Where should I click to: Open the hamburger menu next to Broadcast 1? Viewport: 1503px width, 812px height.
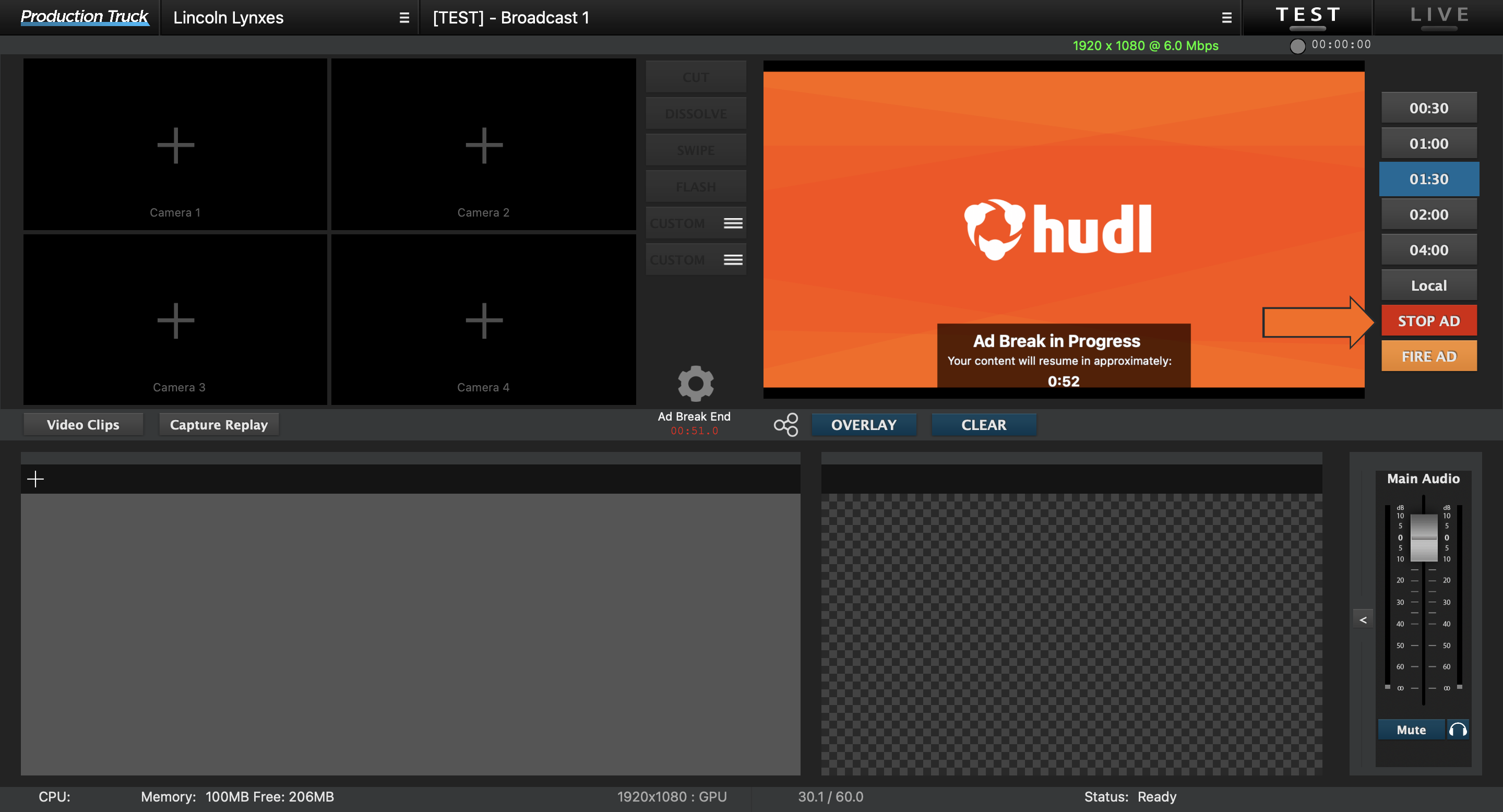pos(1226,18)
